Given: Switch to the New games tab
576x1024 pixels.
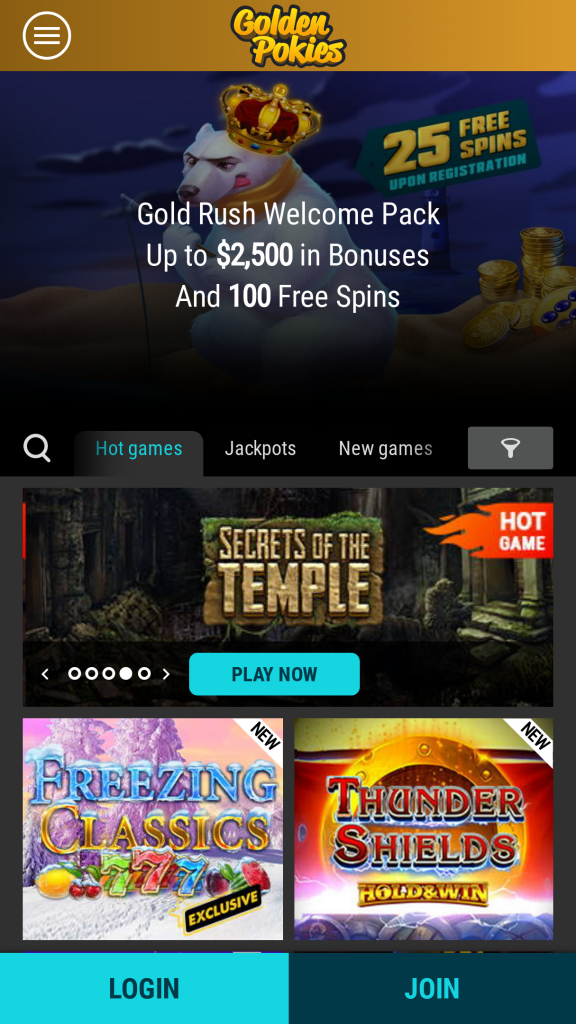Looking at the screenshot, I should pos(385,449).
